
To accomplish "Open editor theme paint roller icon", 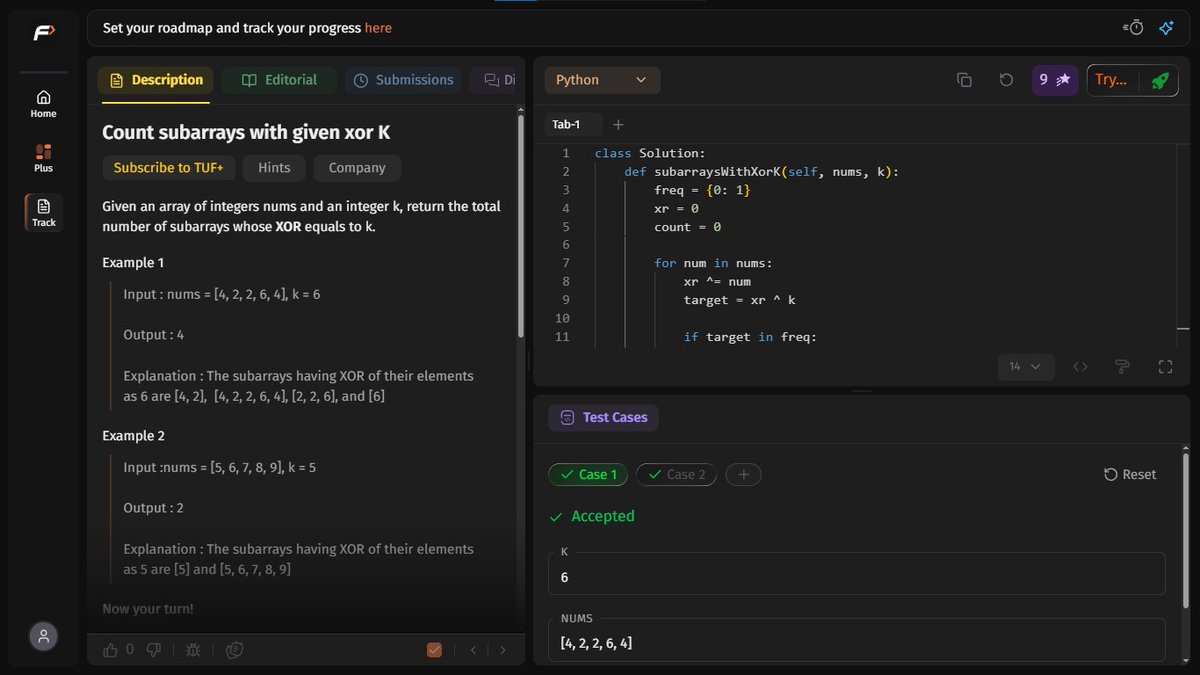I will (x=1122, y=367).
